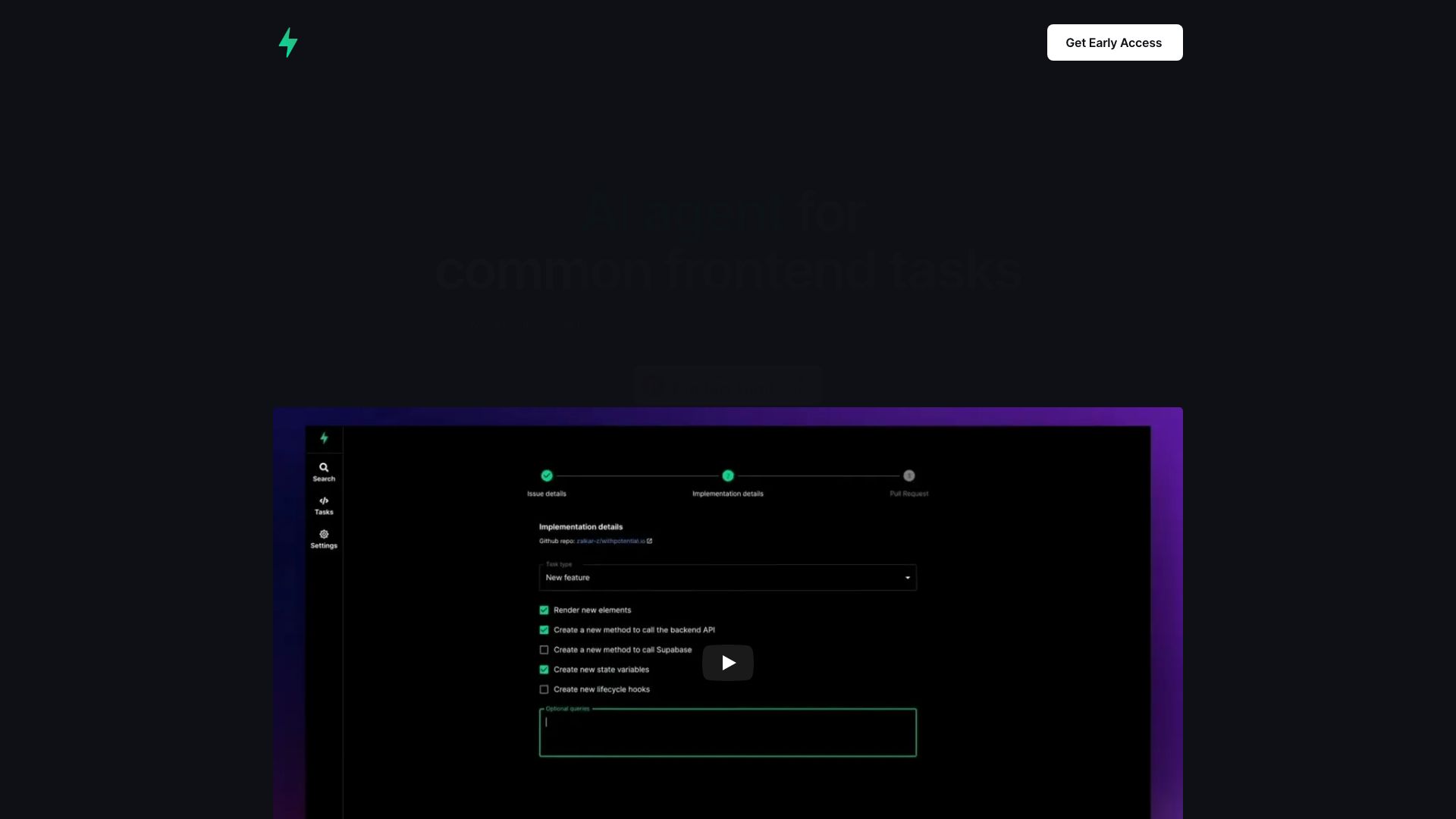Check the Create new lifecycle hooks checkbox
Viewport: 1456px width, 819px height.
[544, 689]
